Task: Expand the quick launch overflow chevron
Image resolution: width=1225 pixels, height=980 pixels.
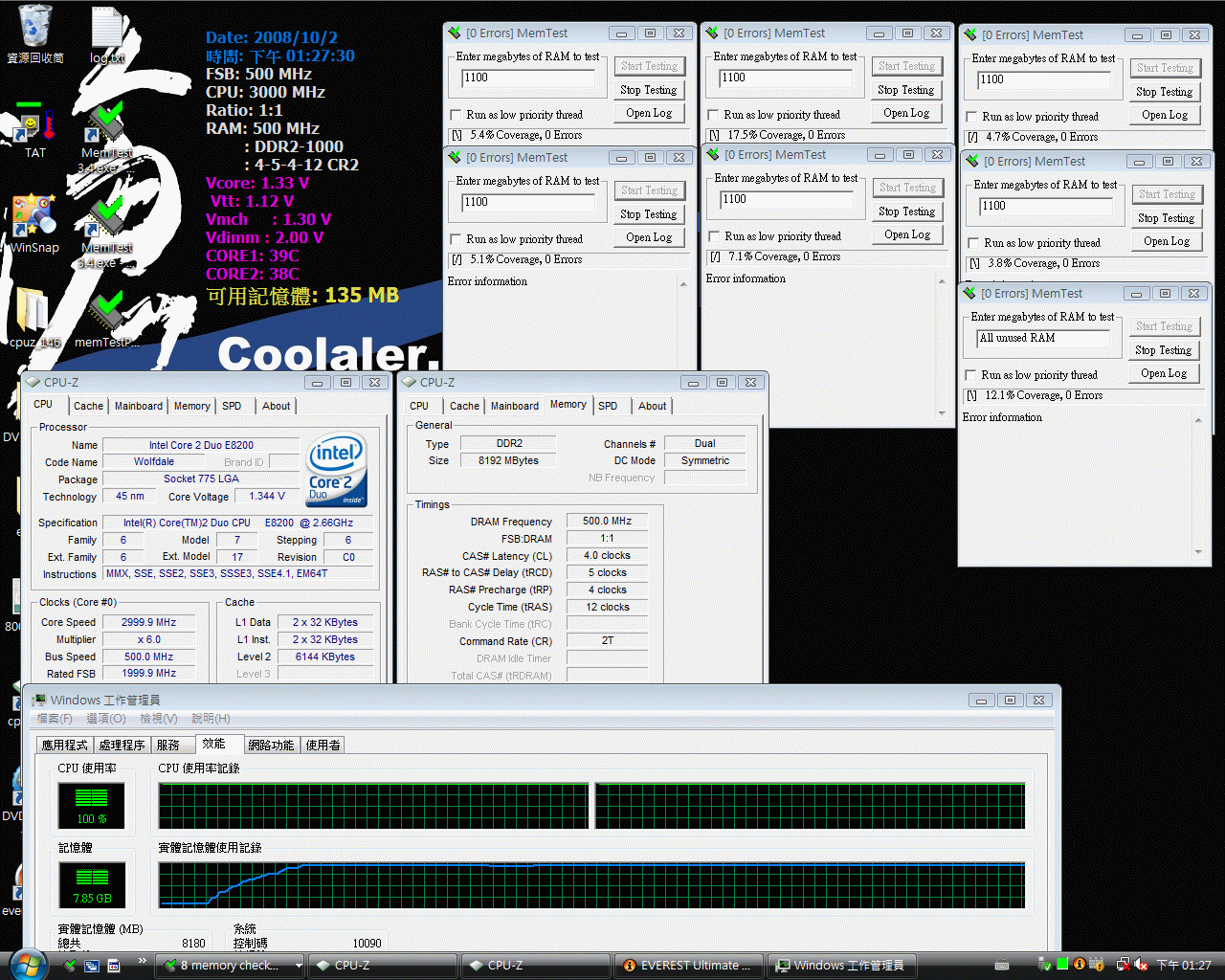Action: (143, 961)
